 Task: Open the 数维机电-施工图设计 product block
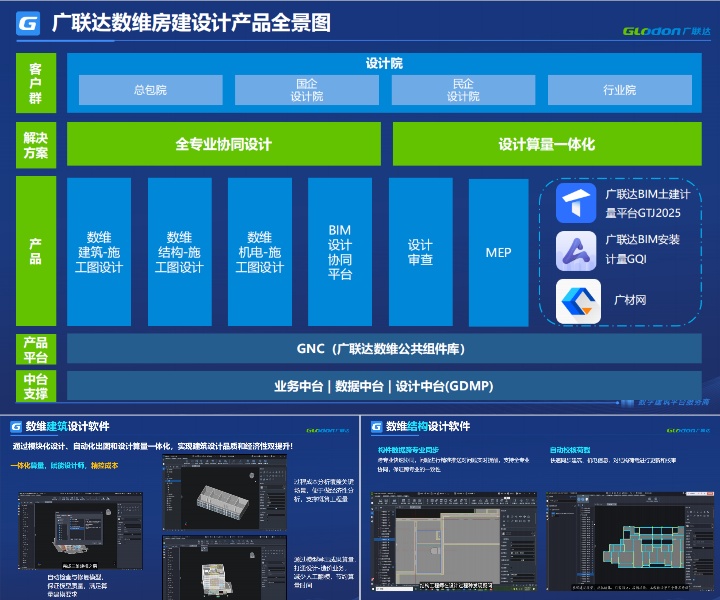(x=260, y=252)
